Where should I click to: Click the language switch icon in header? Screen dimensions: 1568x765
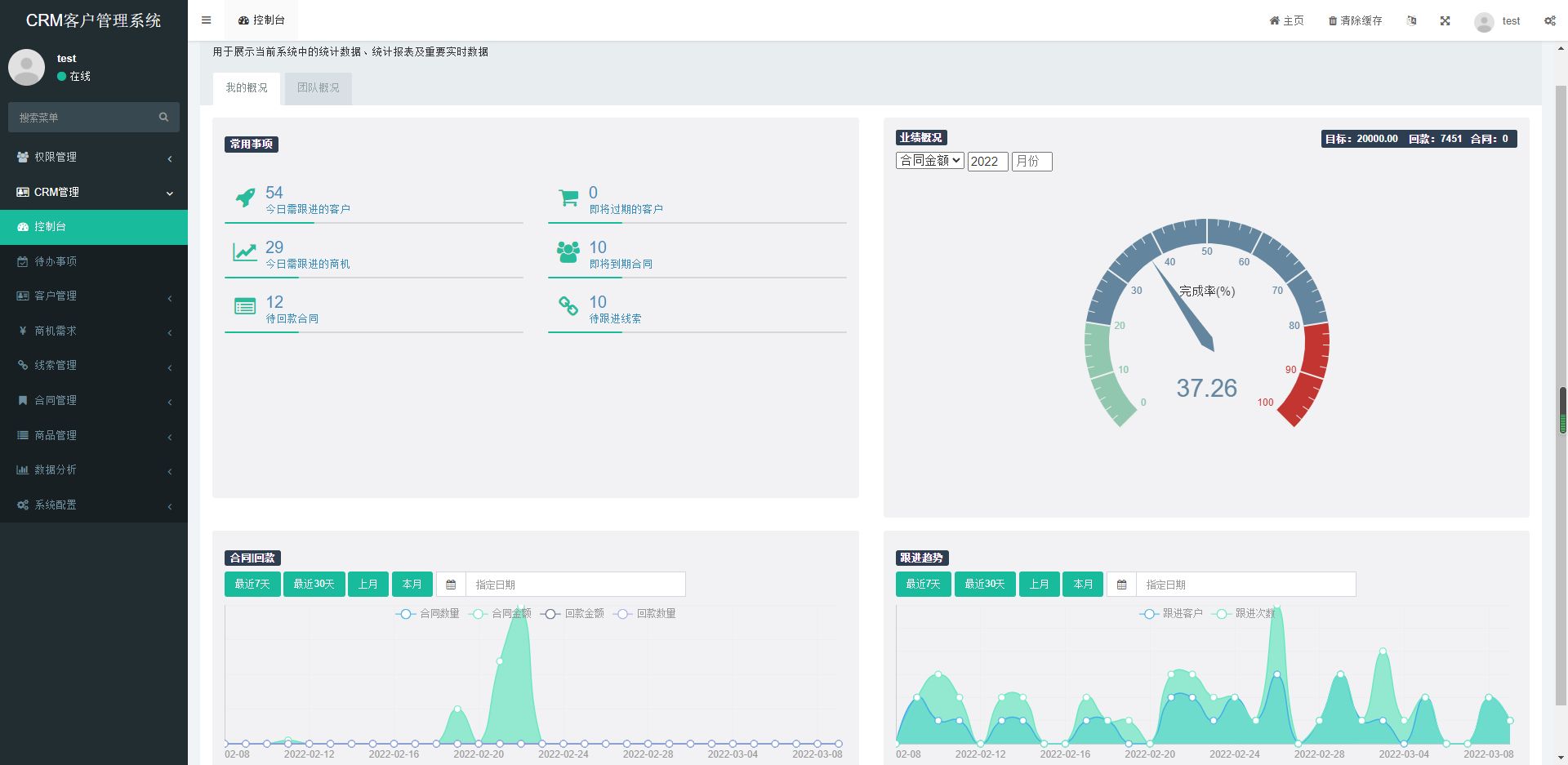tap(1411, 21)
